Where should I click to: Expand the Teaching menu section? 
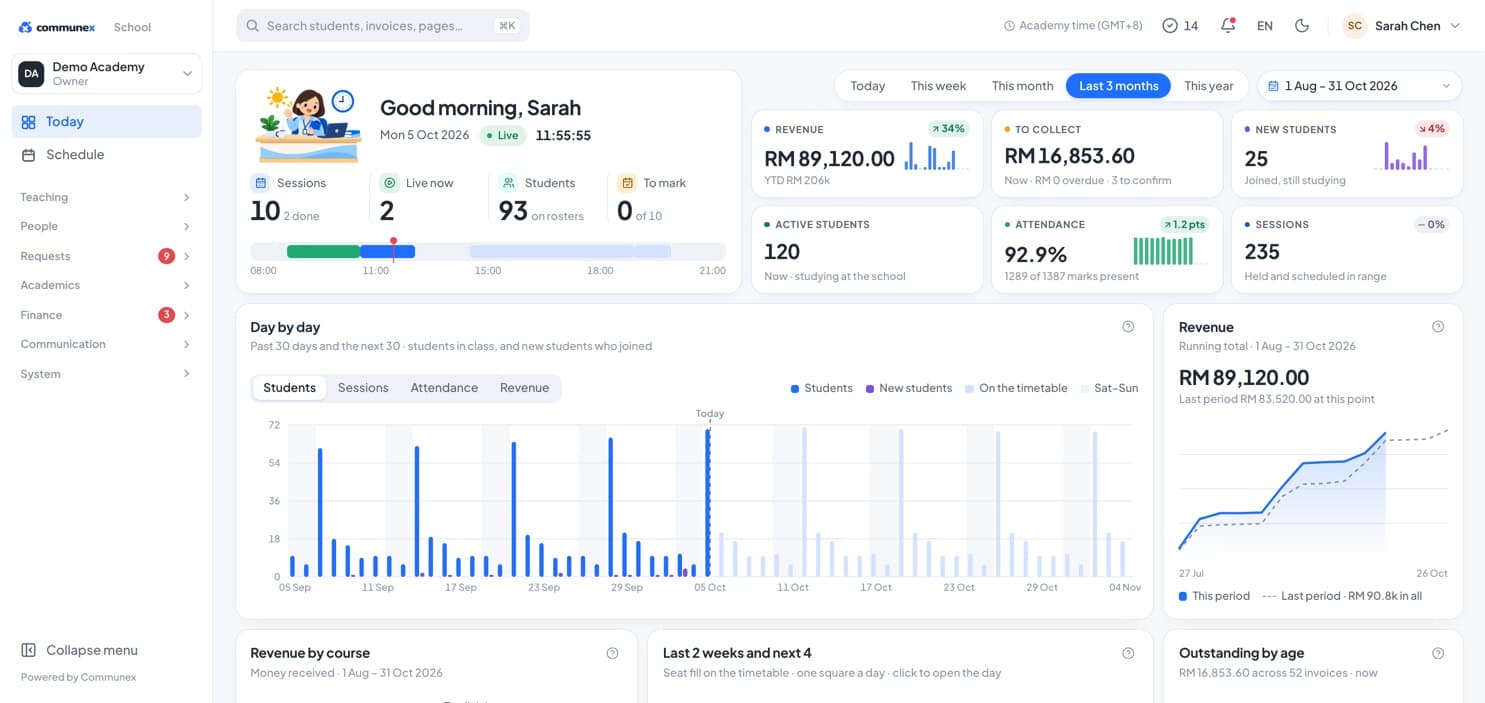pos(106,198)
